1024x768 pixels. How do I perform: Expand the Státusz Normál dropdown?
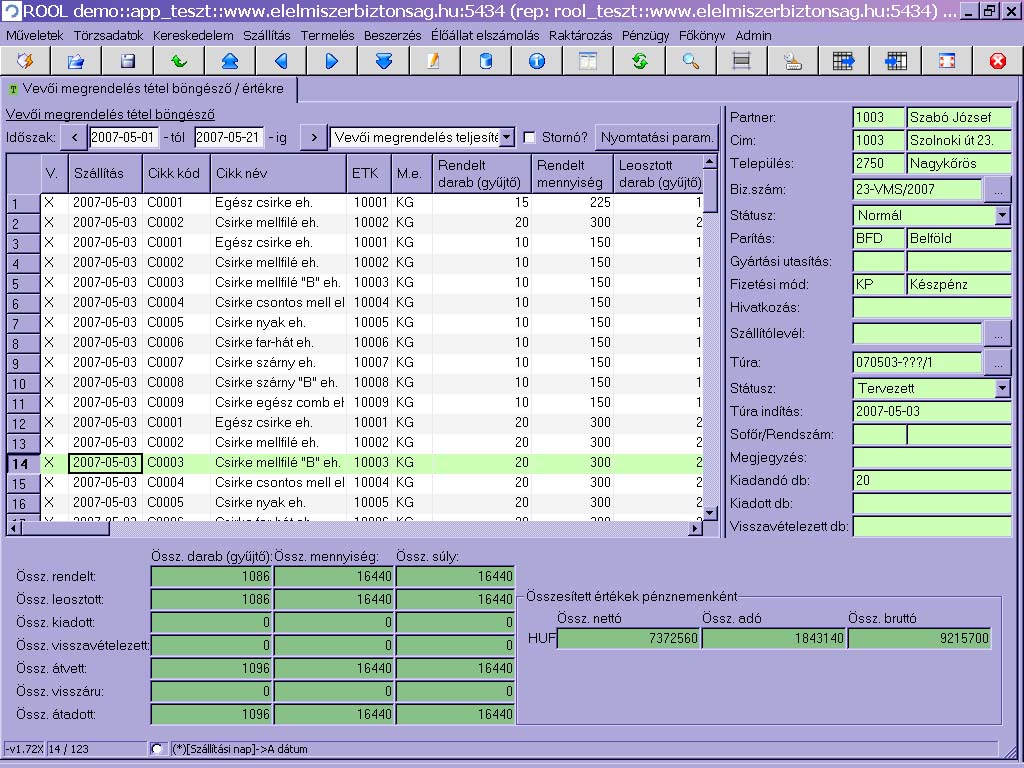[x=1002, y=215]
